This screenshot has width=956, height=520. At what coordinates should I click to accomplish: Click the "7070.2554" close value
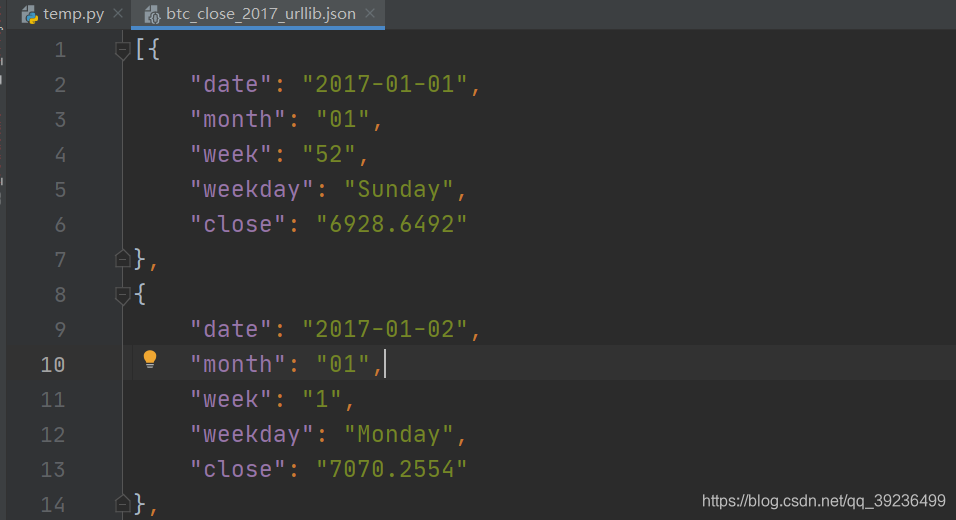point(392,469)
